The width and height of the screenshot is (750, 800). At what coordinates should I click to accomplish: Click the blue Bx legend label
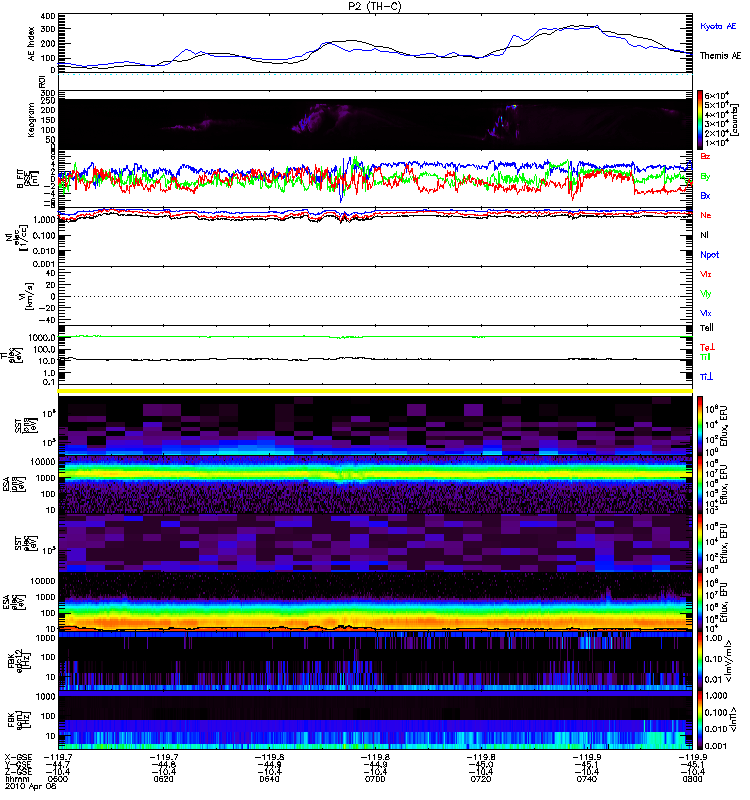pos(705,196)
